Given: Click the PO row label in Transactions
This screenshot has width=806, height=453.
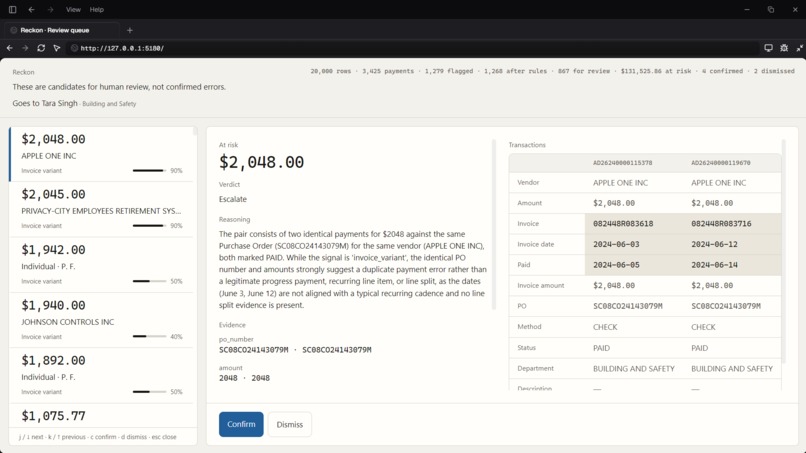Looking at the screenshot, I should [x=522, y=306].
